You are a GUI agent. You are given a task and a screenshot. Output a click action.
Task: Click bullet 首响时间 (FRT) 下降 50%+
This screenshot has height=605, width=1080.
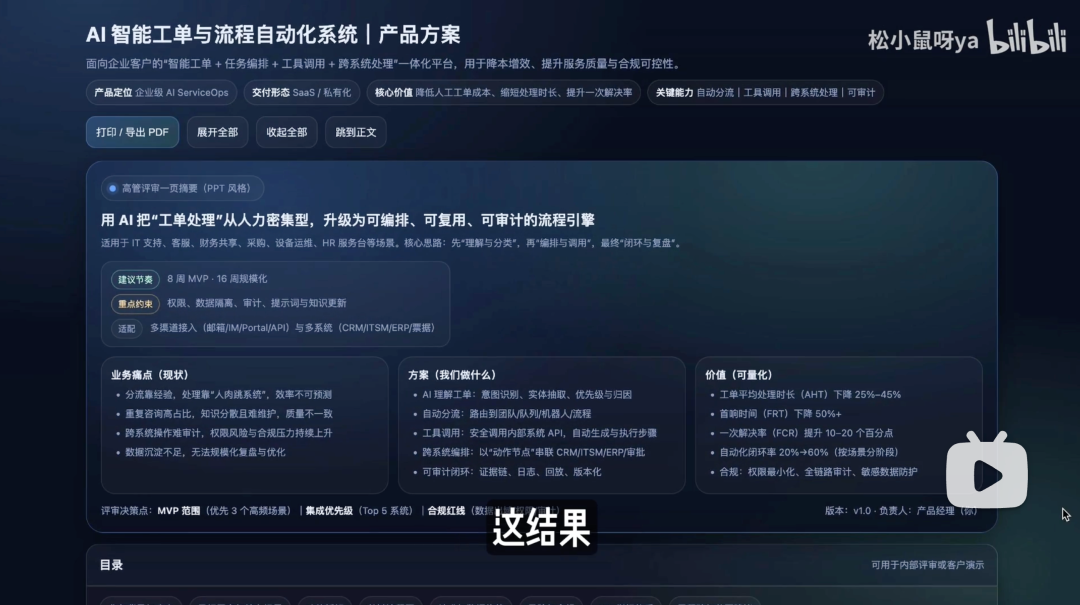(780, 413)
